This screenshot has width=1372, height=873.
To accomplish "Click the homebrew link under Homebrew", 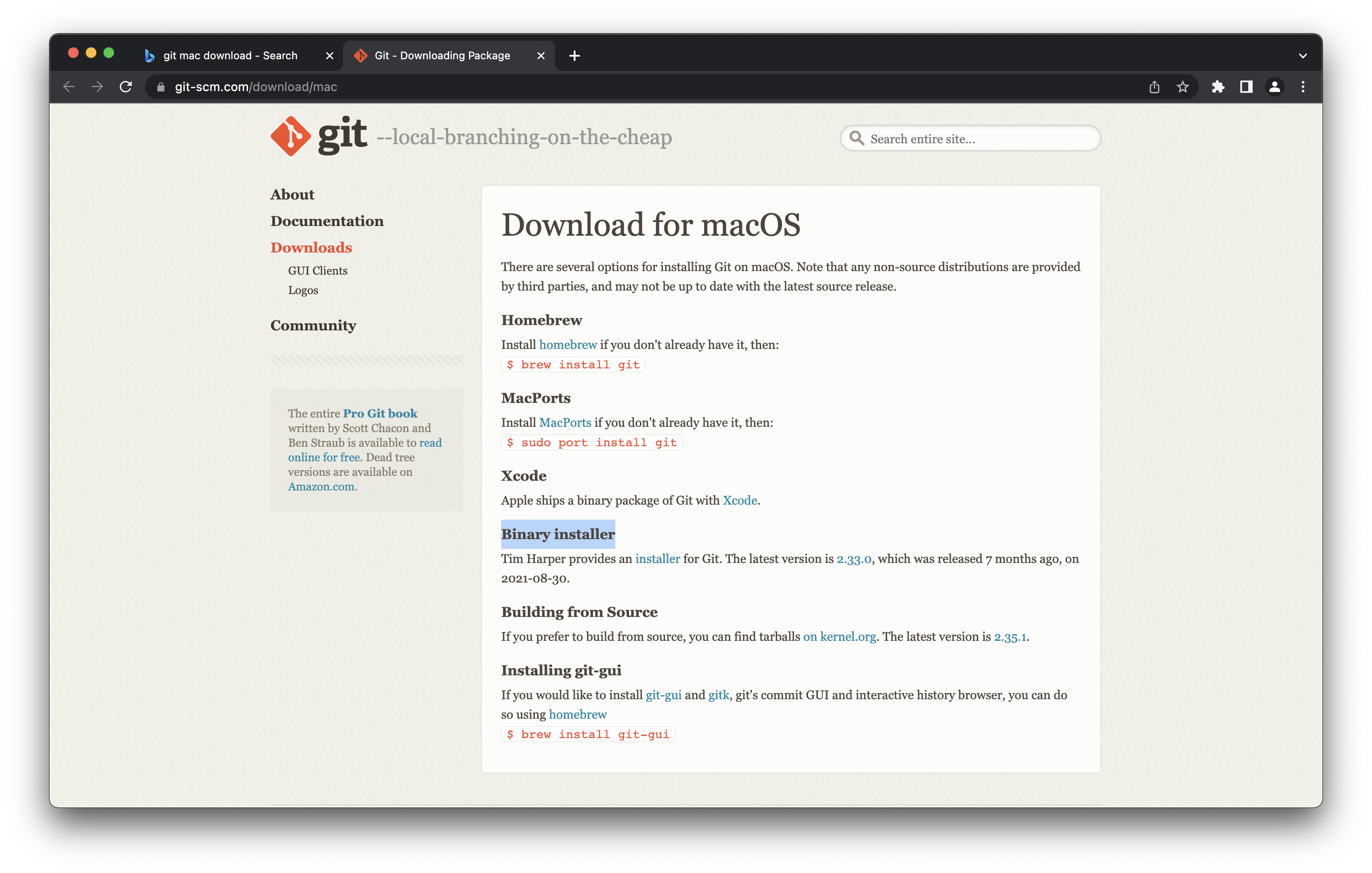I will 568,345.
